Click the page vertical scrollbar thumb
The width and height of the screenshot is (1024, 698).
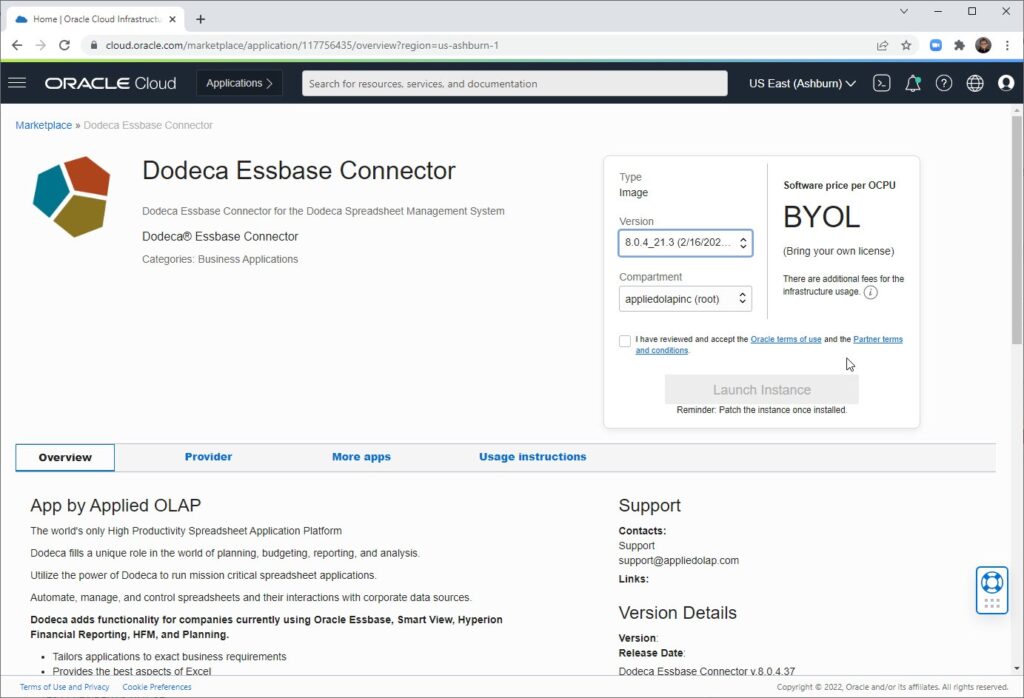pos(1017,230)
